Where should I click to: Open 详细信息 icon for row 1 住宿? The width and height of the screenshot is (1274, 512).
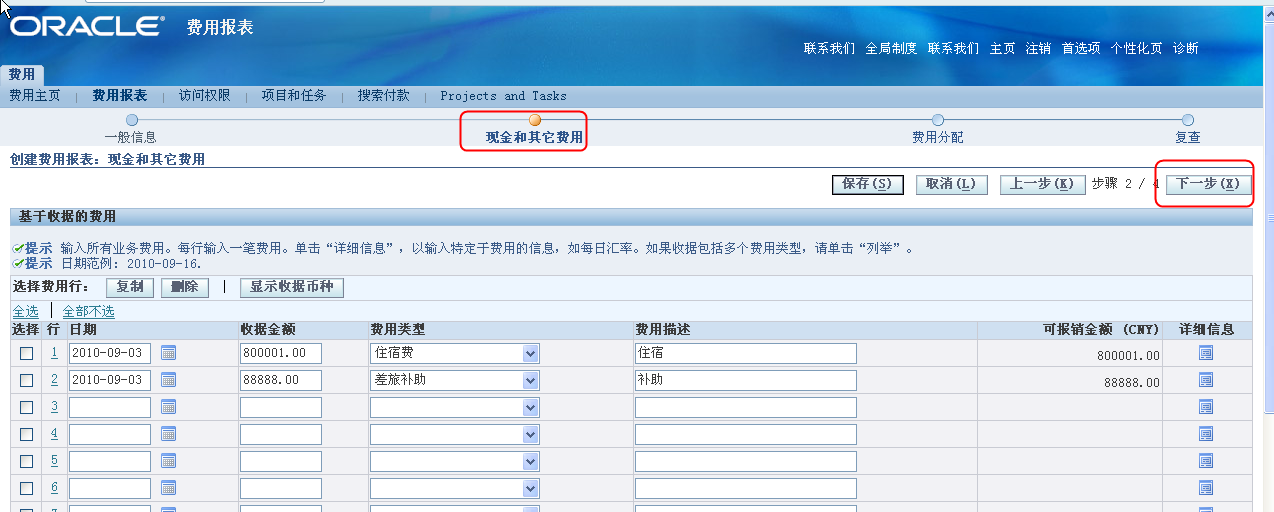click(1205, 353)
